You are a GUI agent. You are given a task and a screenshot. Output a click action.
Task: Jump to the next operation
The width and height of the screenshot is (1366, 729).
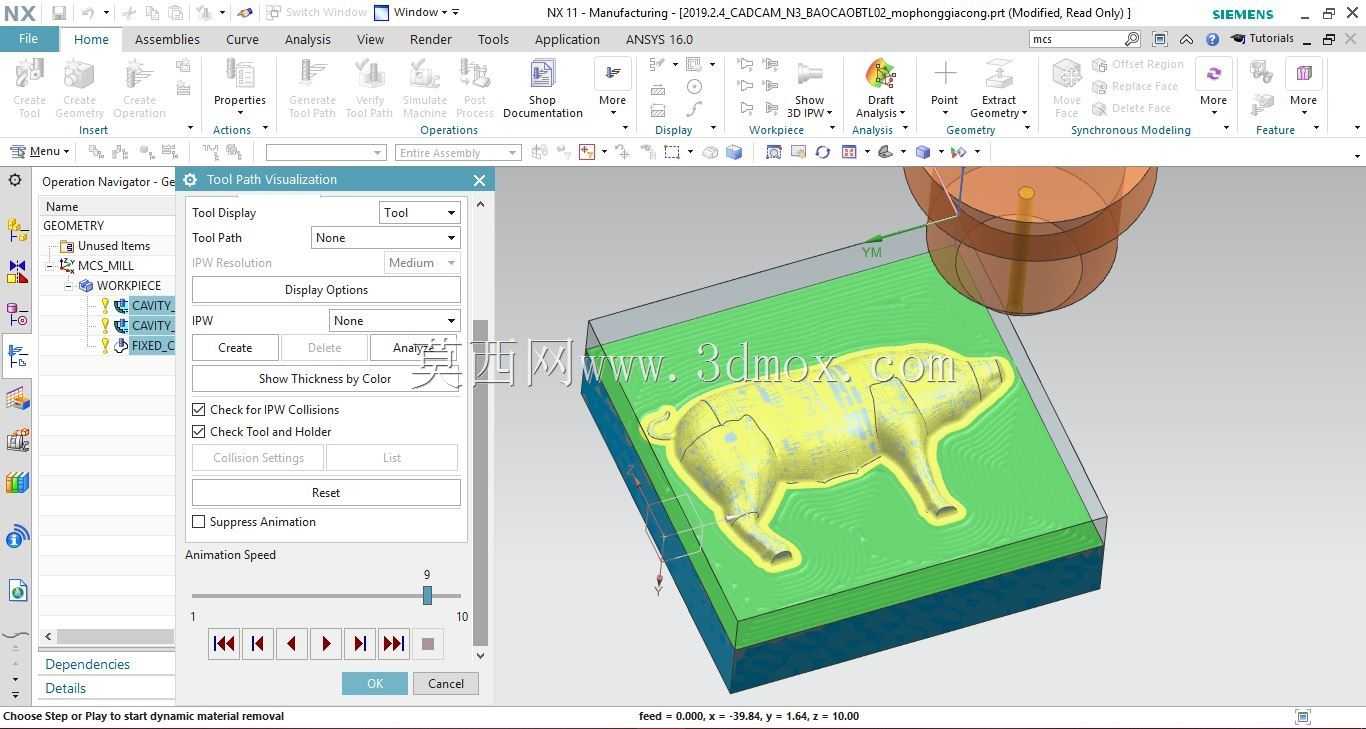click(394, 644)
